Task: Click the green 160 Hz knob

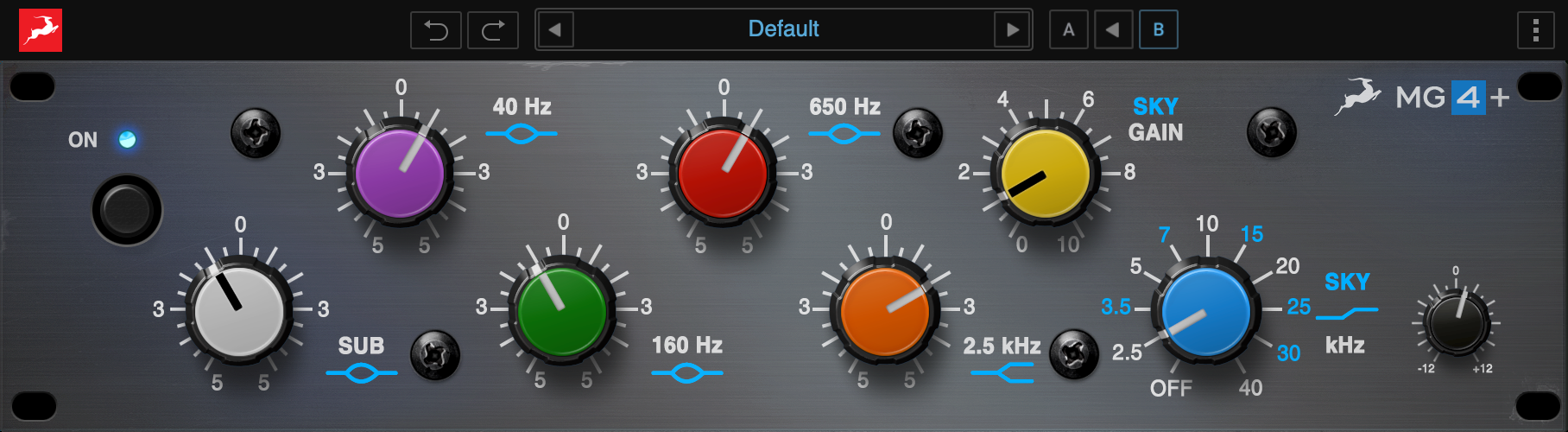Action: 562,309
